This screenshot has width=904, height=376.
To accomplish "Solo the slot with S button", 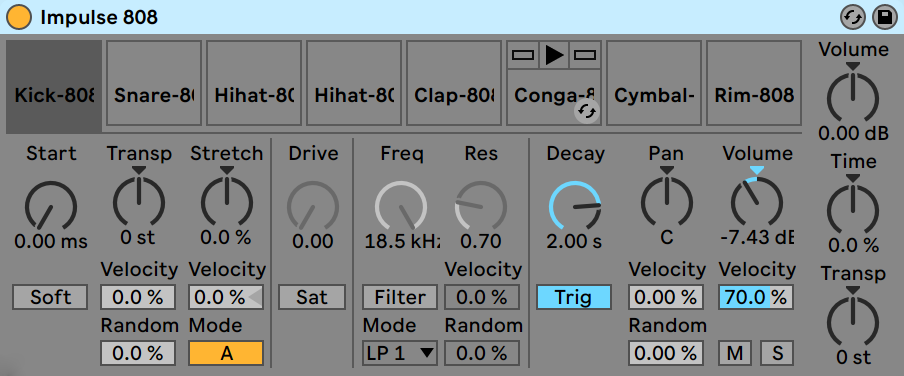I will click(777, 353).
